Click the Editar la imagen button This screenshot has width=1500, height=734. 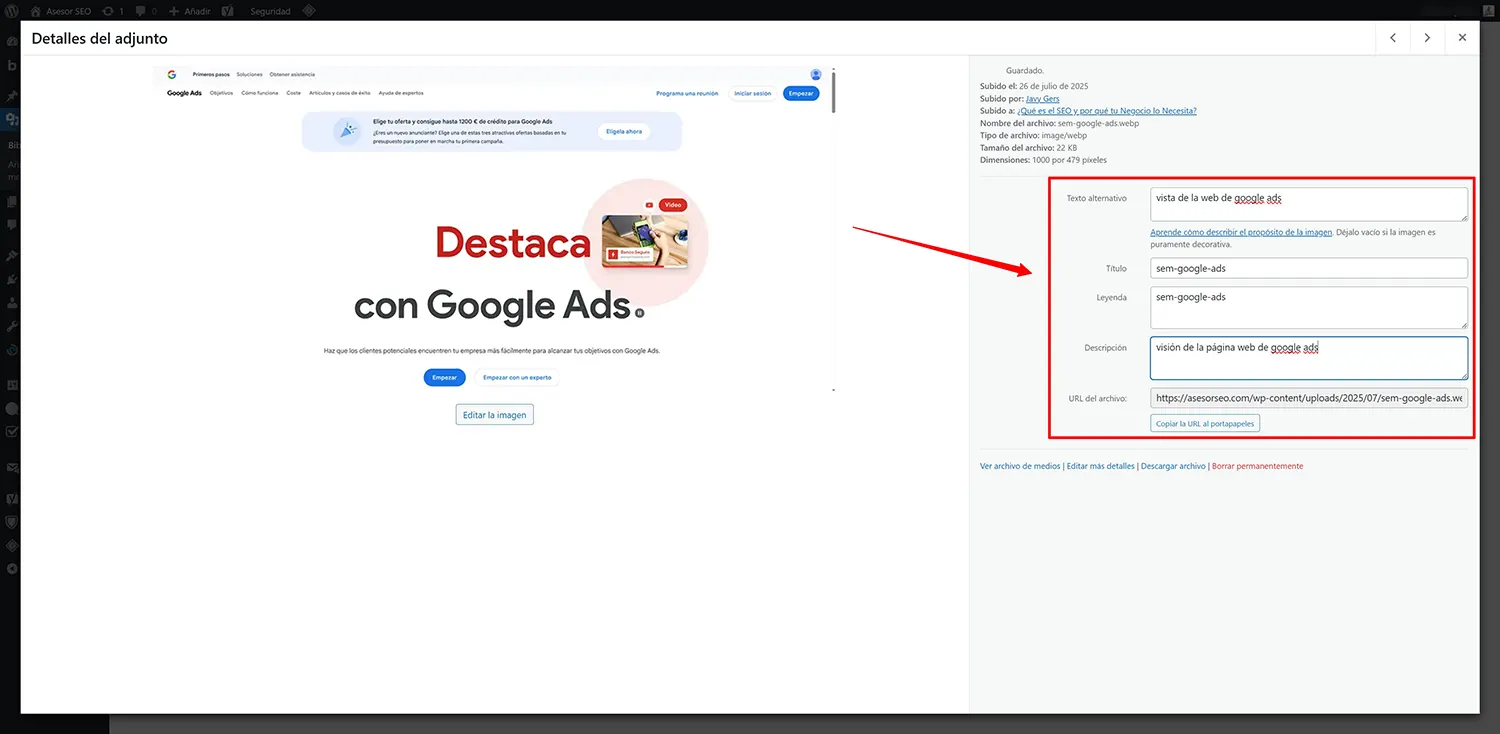[494, 414]
